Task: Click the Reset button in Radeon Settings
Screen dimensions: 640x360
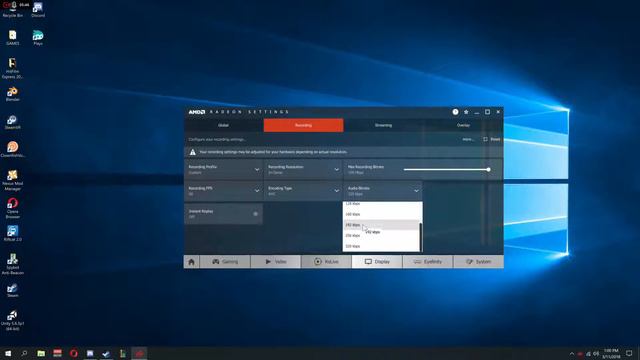Action: click(491, 139)
